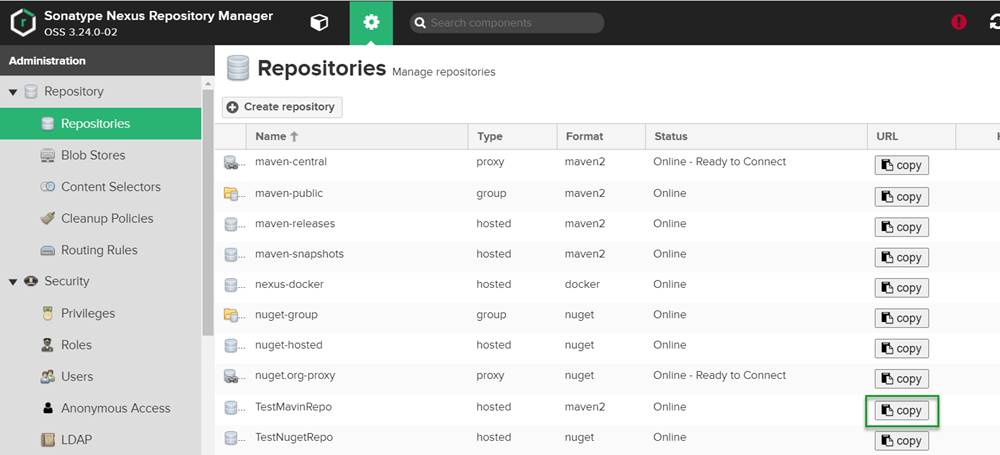Image resolution: width=1000 pixels, height=455 pixels.
Task: Collapse the Repository tree section
Action: [x=13, y=92]
